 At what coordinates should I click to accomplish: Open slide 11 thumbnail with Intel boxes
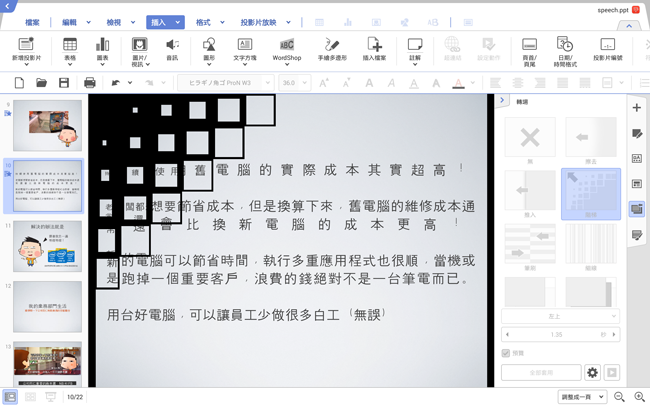pyautogui.click(x=47, y=246)
